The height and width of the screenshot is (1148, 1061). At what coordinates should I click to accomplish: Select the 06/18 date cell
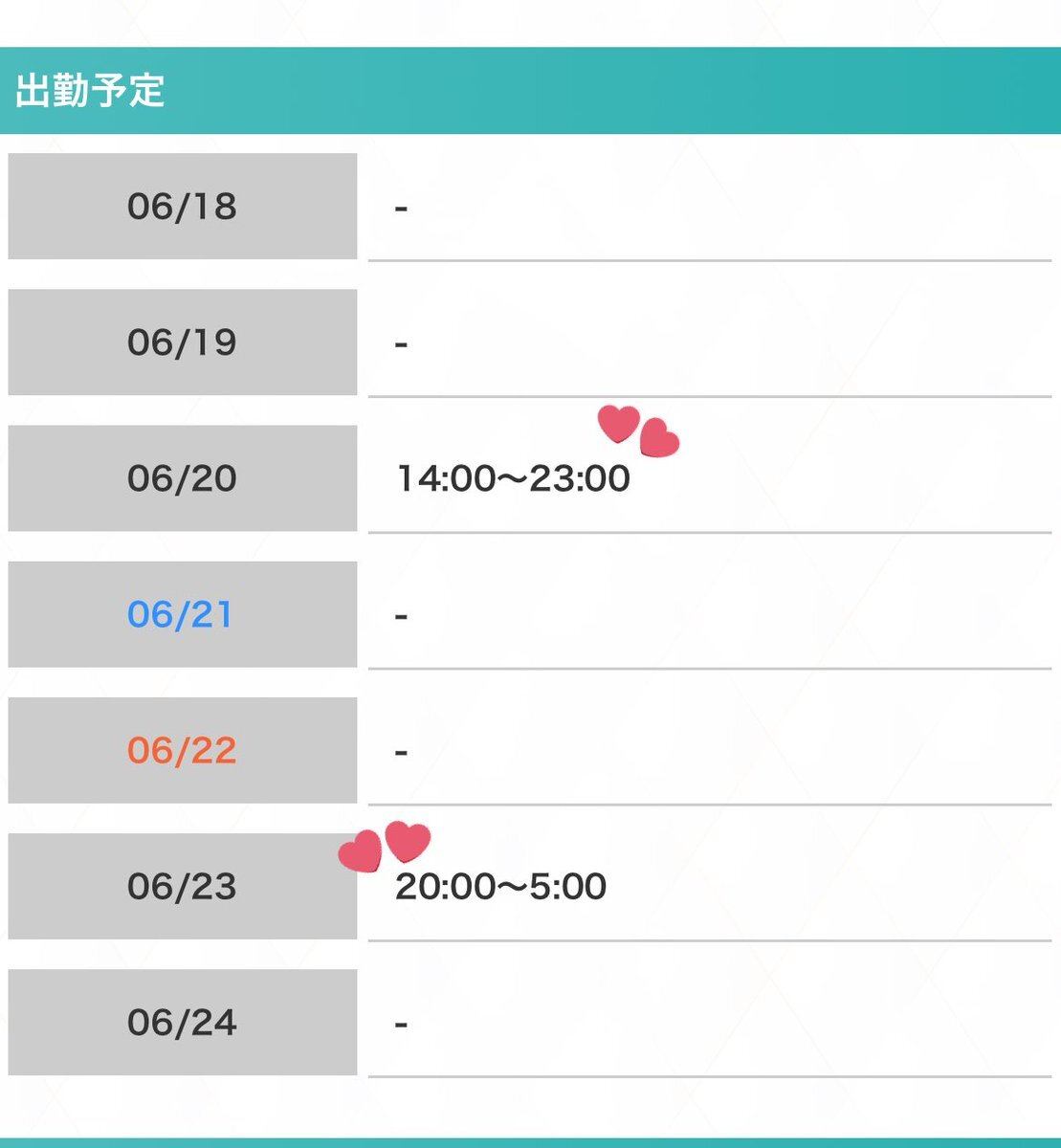coord(183,206)
